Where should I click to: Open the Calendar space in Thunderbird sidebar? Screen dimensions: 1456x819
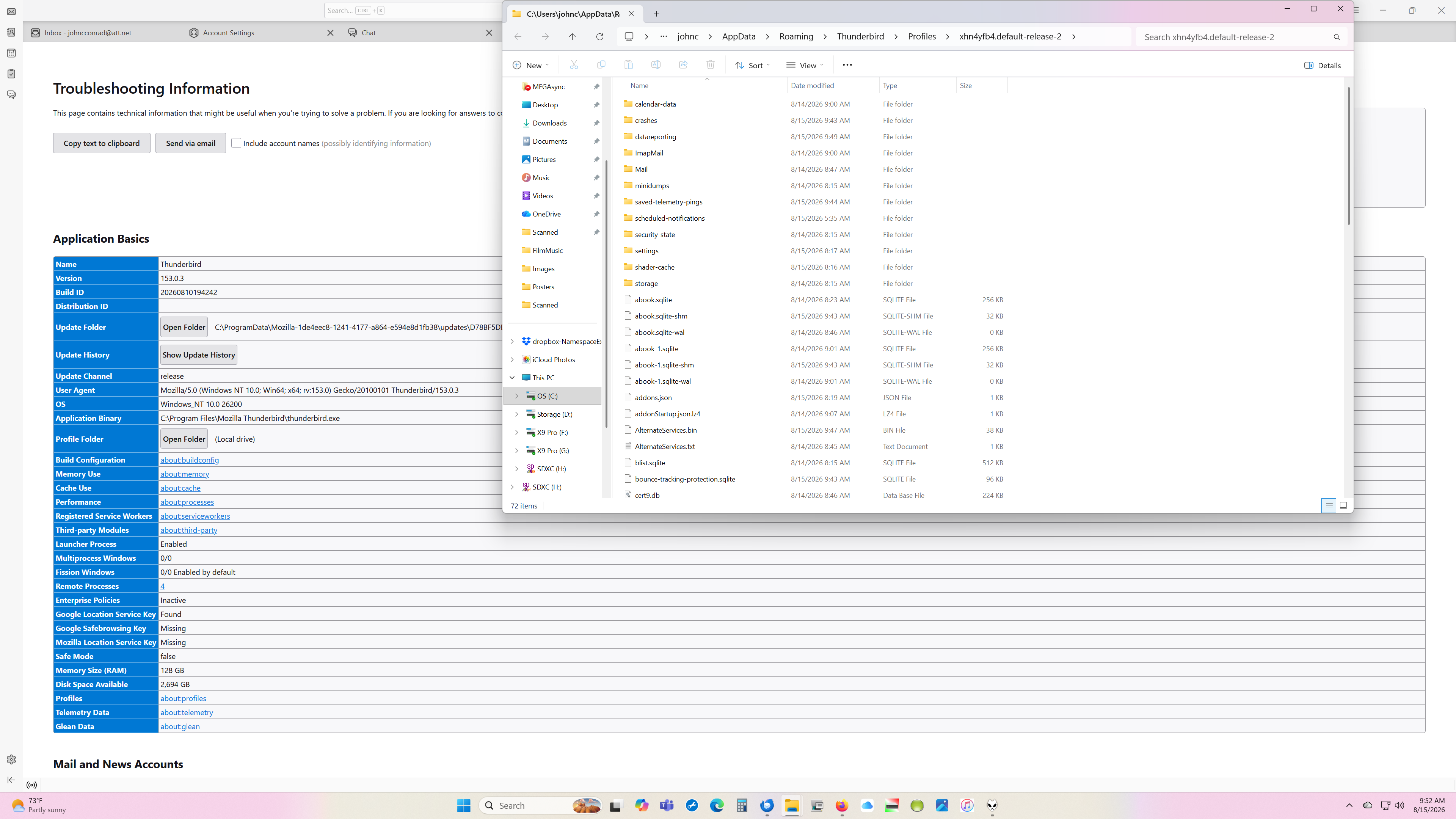coord(11,53)
